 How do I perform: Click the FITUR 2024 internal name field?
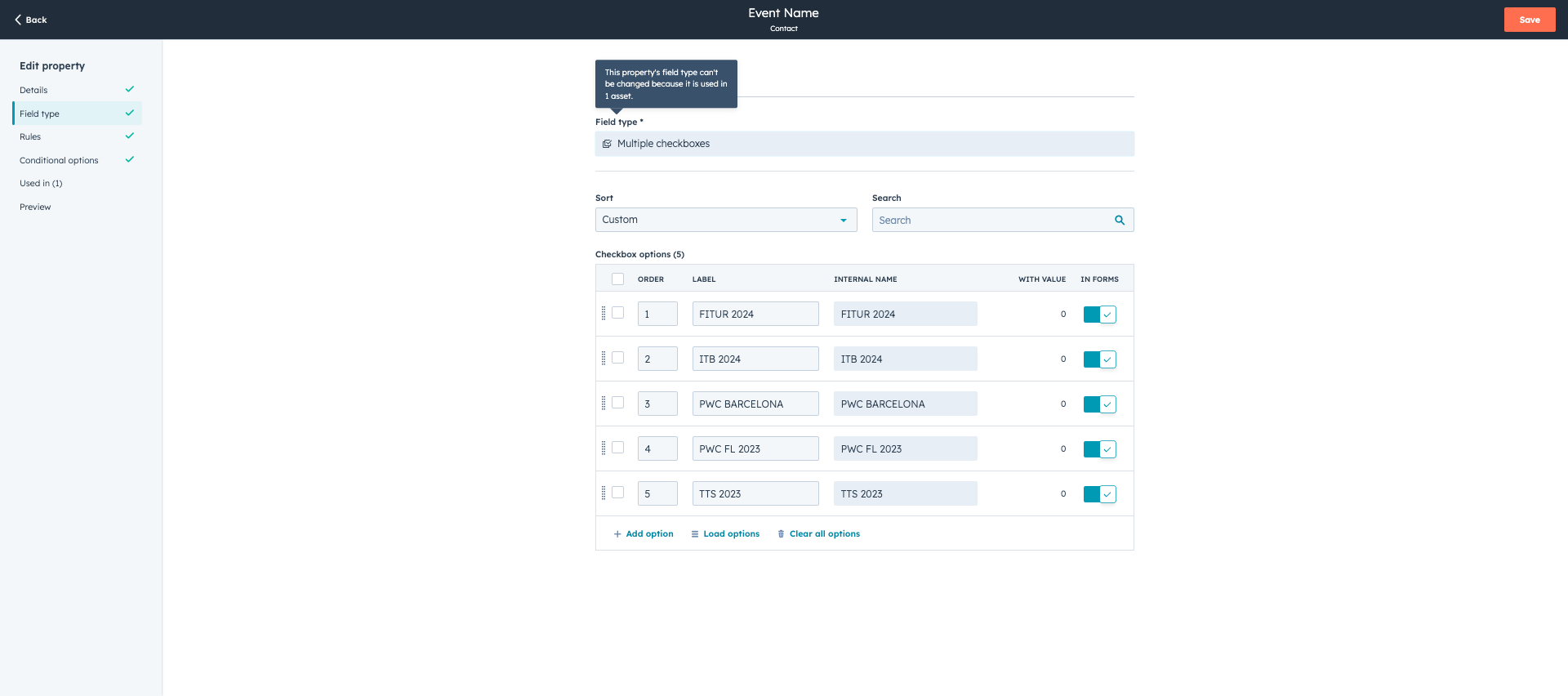pos(906,314)
